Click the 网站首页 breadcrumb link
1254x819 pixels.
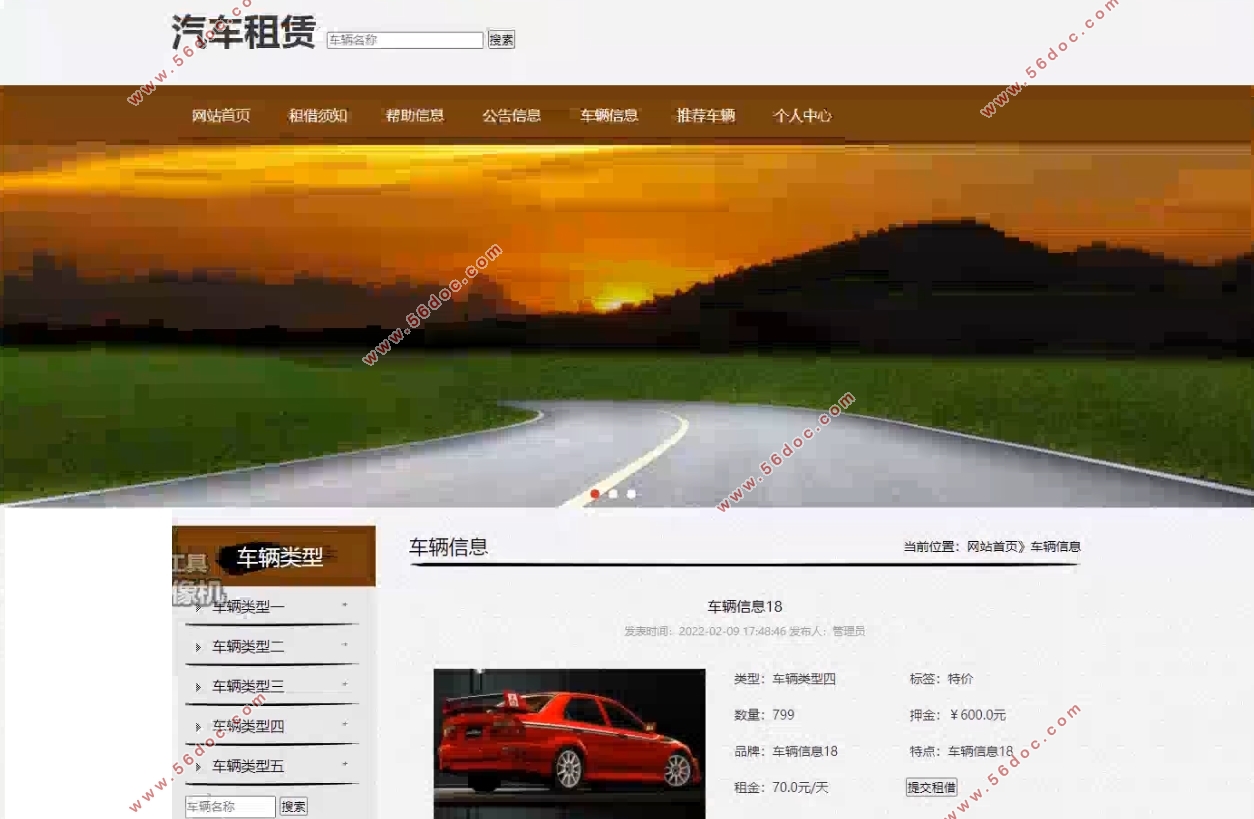(992, 547)
